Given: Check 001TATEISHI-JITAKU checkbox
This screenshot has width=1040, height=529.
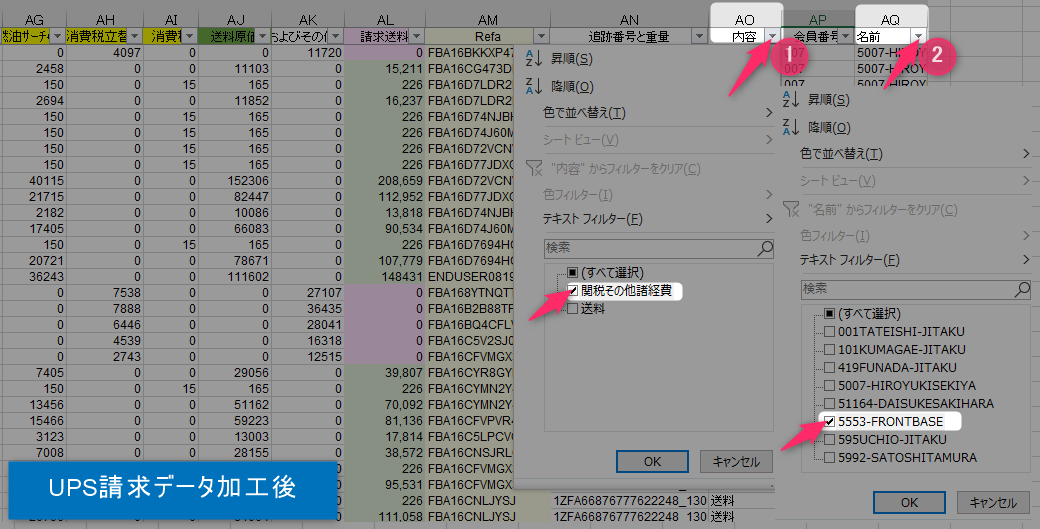Looking at the screenshot, I should (x=829, y=331).
